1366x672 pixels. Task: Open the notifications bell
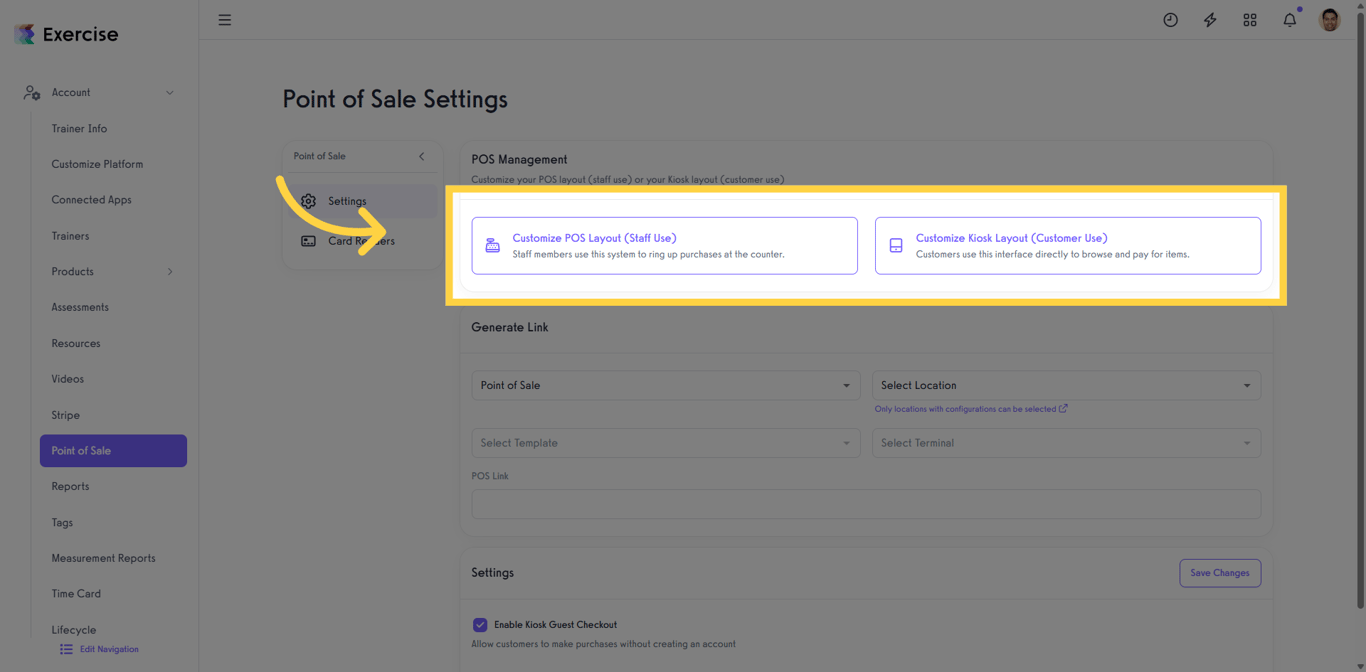point(1290,20)
